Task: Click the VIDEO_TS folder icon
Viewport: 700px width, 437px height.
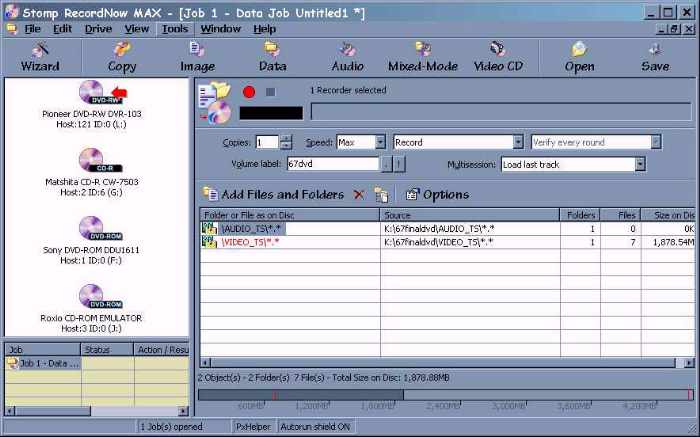Action: coord(209,242)
